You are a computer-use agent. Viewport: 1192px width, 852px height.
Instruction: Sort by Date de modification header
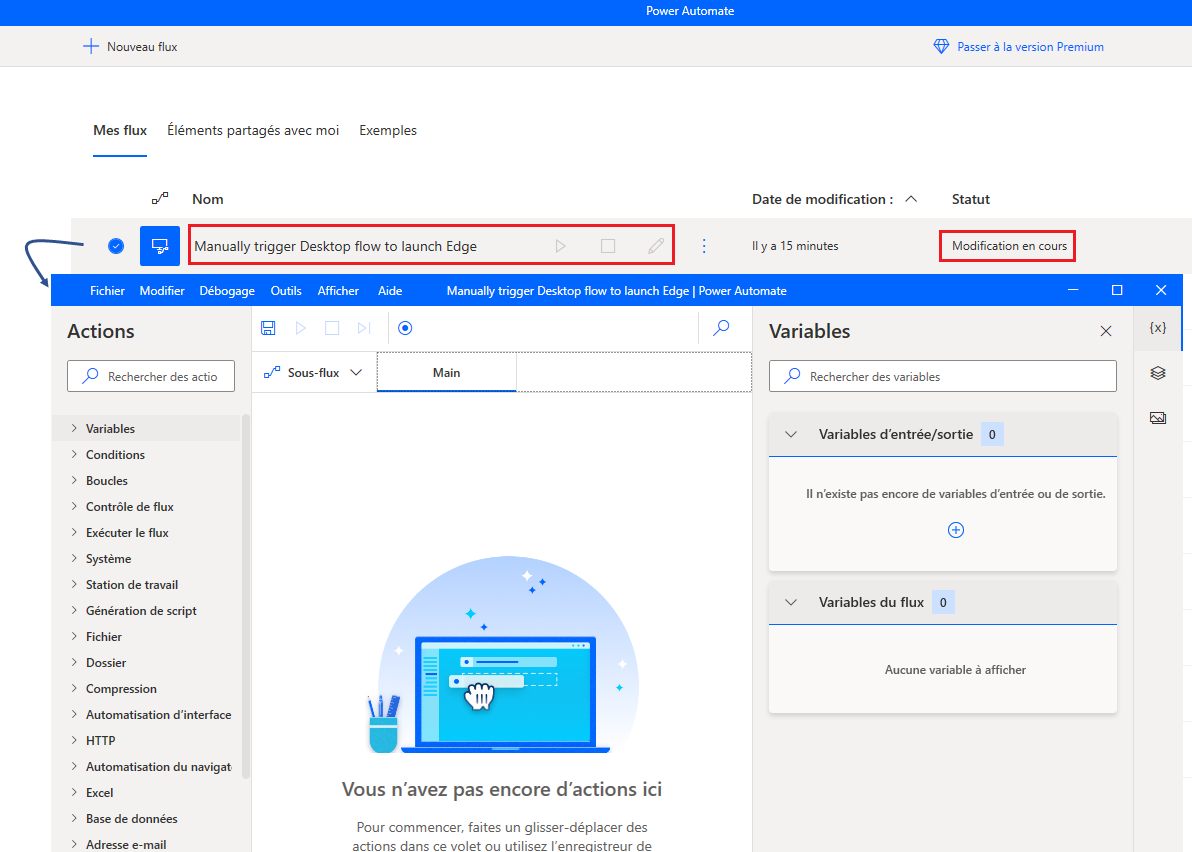tap(823, 199)
